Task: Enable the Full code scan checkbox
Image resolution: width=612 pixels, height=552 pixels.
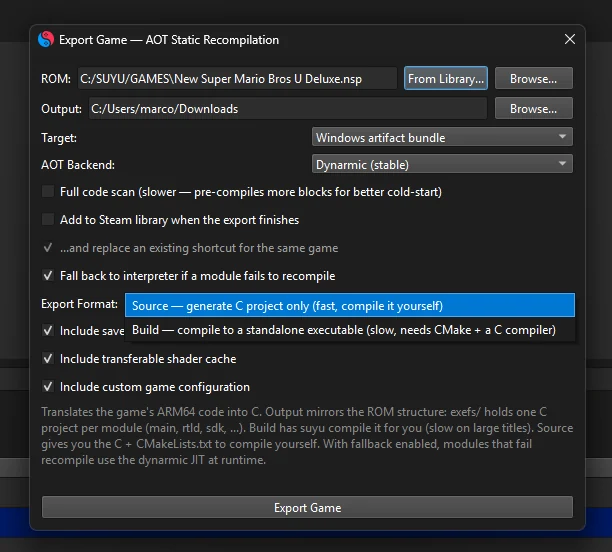Action: pyautogui.click(x=48, y=192)
